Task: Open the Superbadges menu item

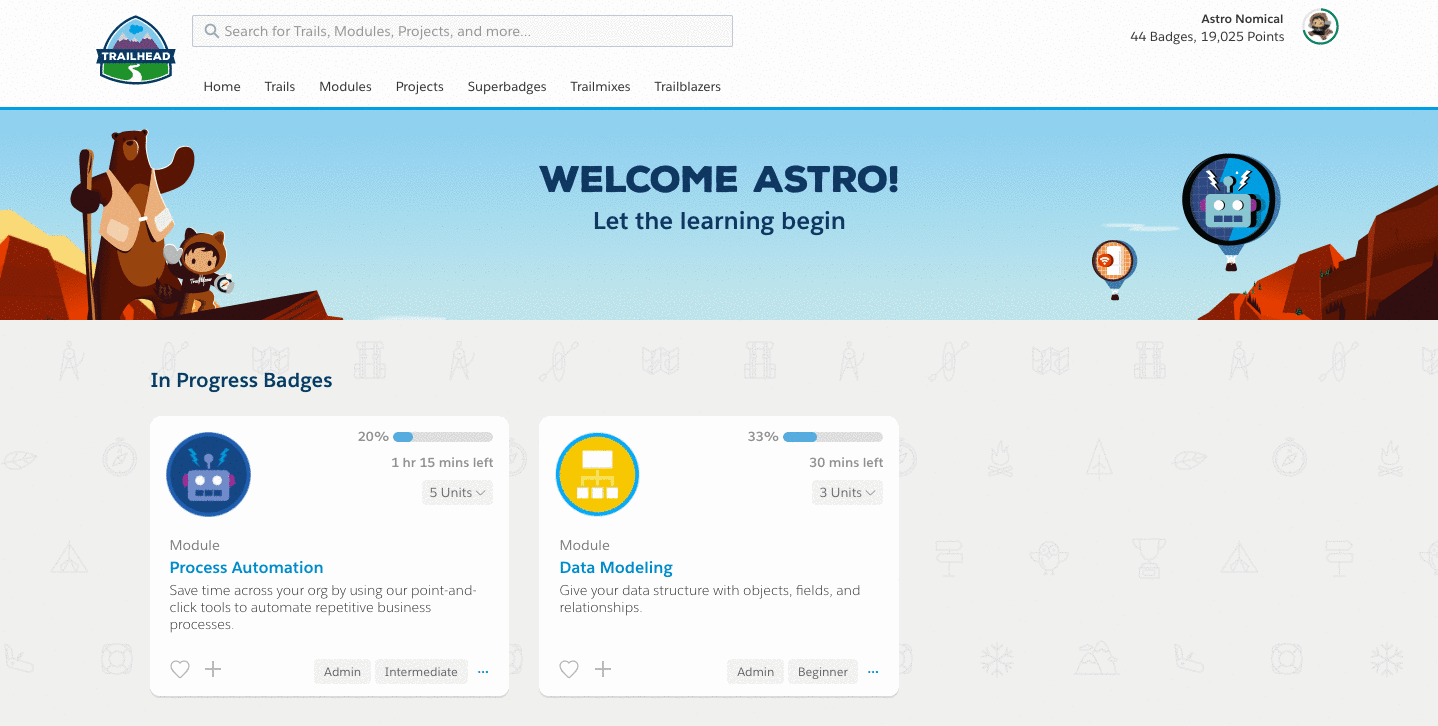Action: coord(507,87)
